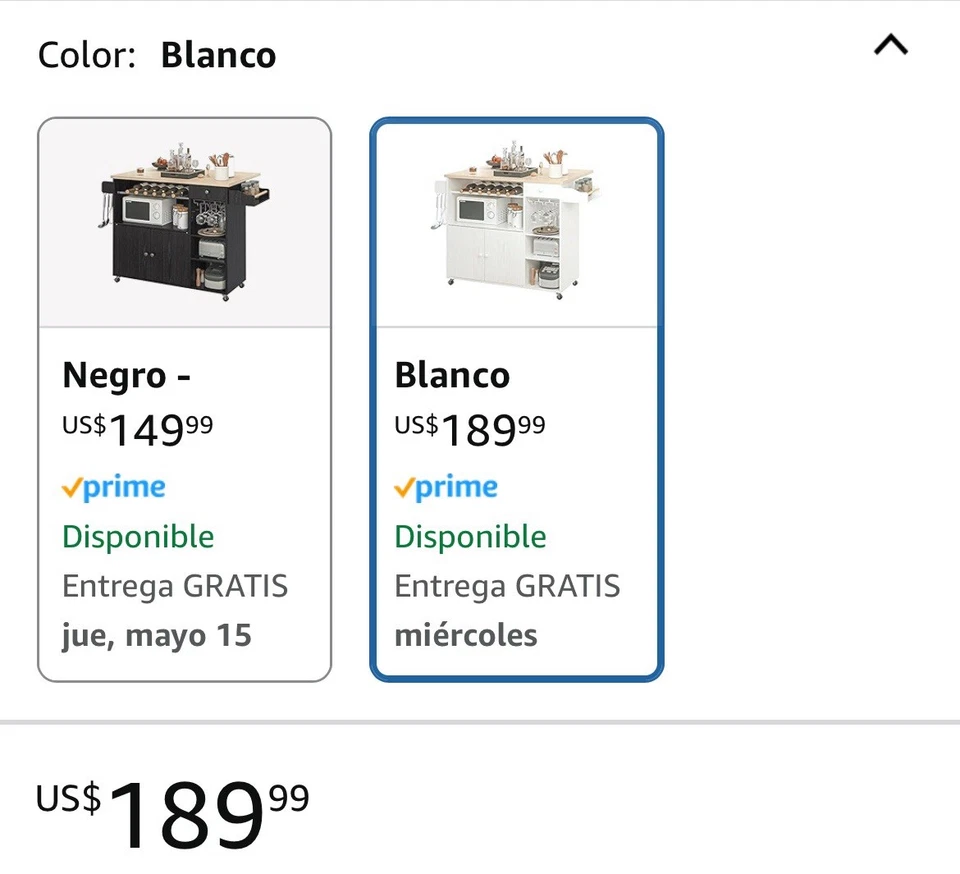Image resolution: width=960 pixels, height=874 pixels.
Task: Click Entrega GRATIS on the Blanco card
Action: click(508, 586)
